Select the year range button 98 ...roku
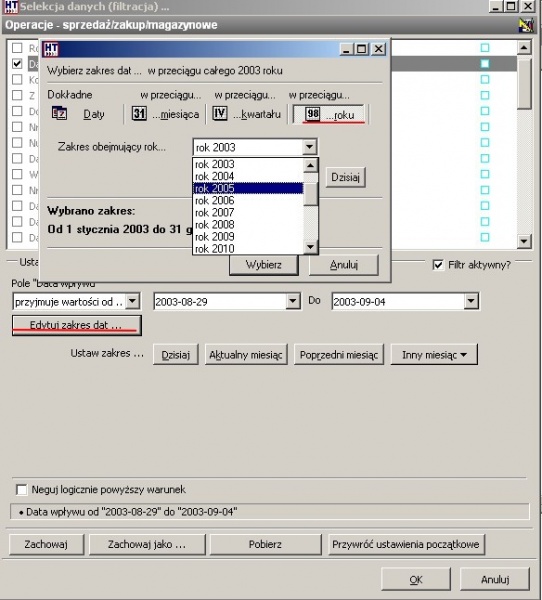This screenshot has width=542, height=600. click(329, 114)
